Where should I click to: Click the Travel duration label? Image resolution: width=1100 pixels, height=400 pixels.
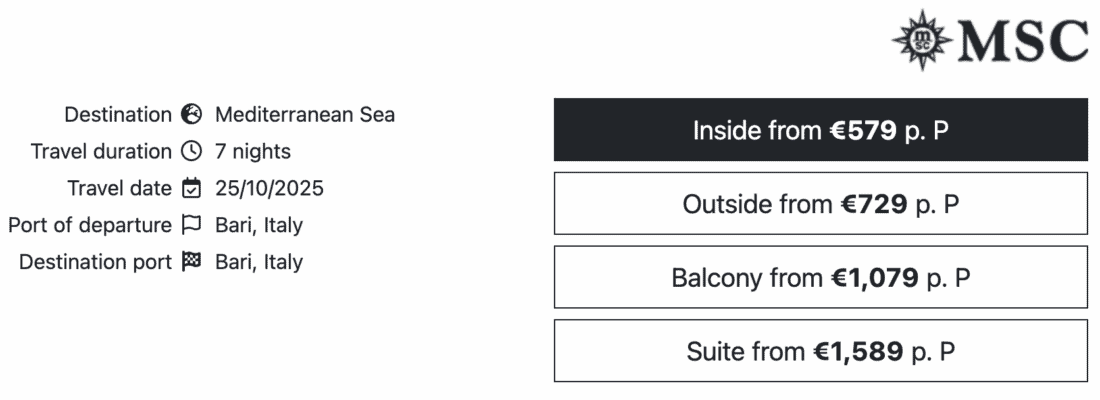(x=101, y=152)
